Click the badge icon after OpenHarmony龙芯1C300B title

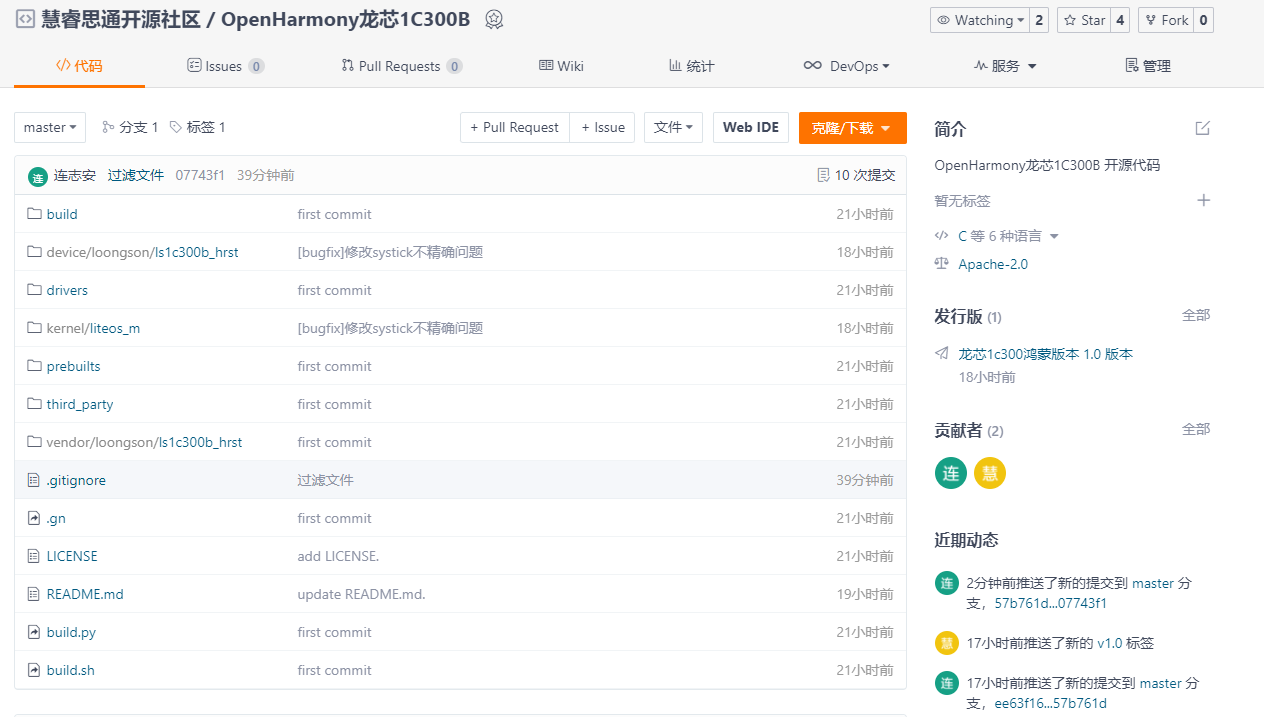(494, 19)
